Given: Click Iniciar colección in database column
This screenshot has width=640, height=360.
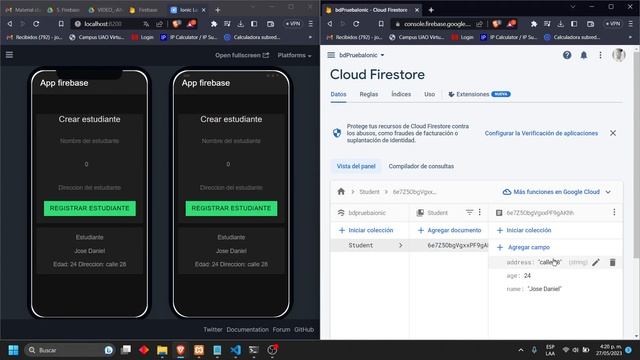Looking at the screenshot, I should coord(366,230).
